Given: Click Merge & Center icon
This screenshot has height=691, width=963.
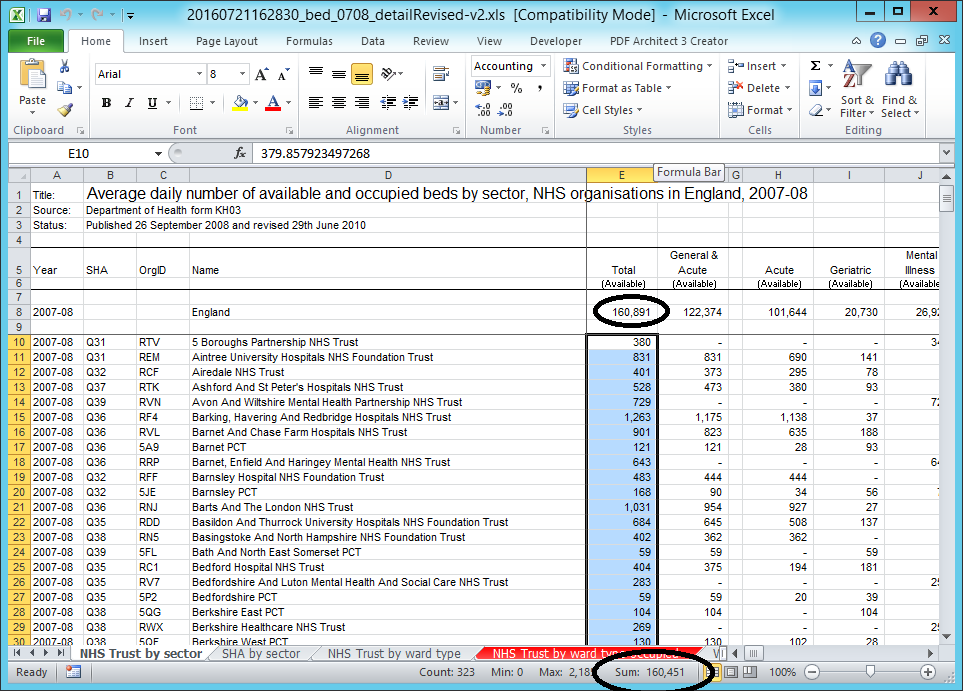Looking at the screenshot, I should tap(441, 103).
